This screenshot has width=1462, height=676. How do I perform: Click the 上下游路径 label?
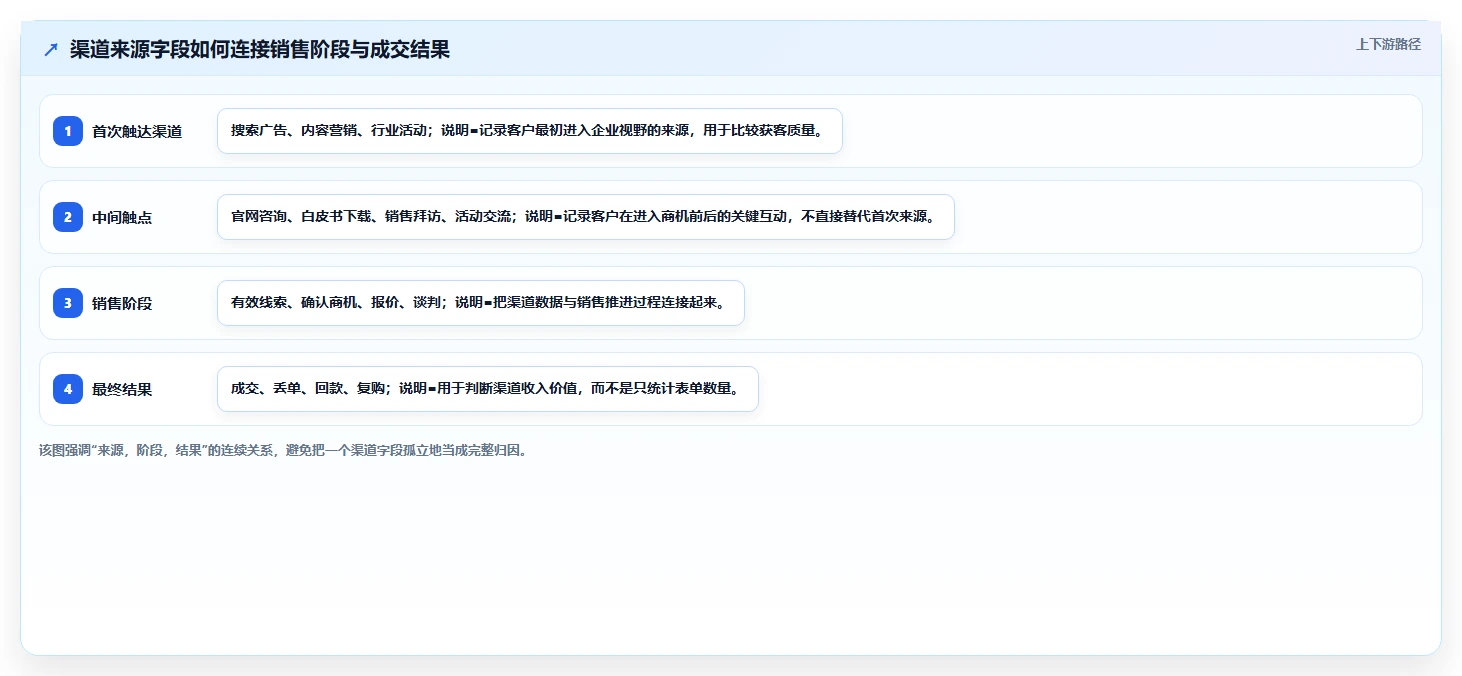pos(1388,44)
